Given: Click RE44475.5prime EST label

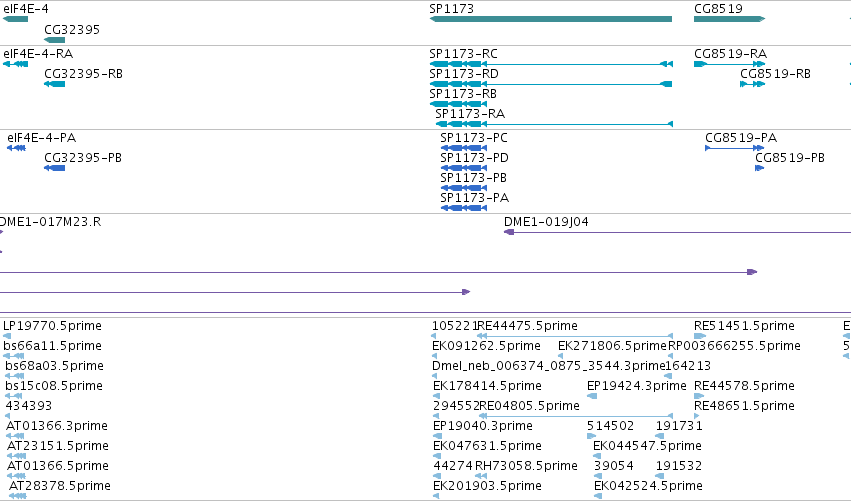Looking at the screenshot, I should pyautogui.click(x=527, y=326).
